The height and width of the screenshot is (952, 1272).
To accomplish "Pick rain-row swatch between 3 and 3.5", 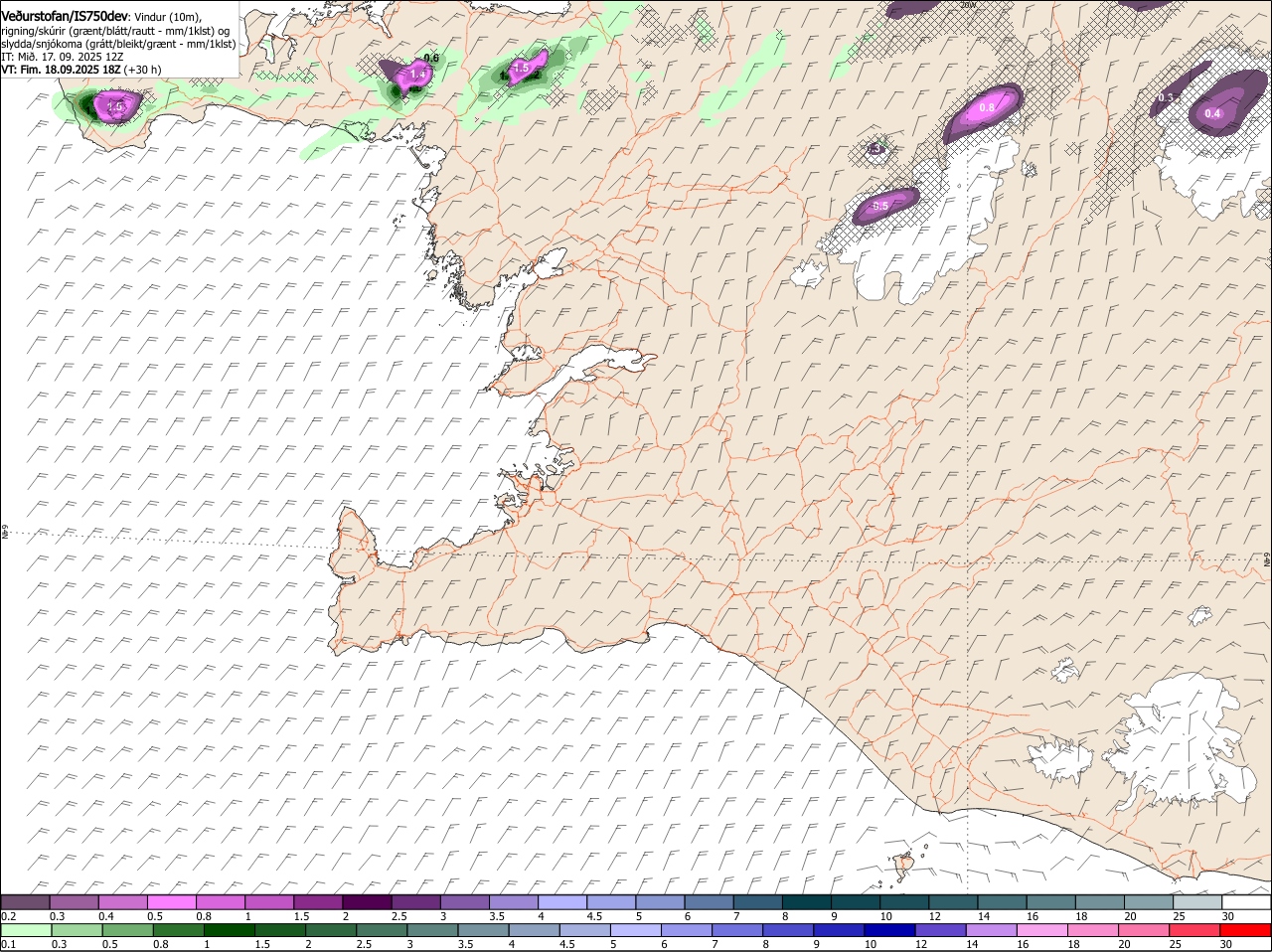I will click(433, 930).
